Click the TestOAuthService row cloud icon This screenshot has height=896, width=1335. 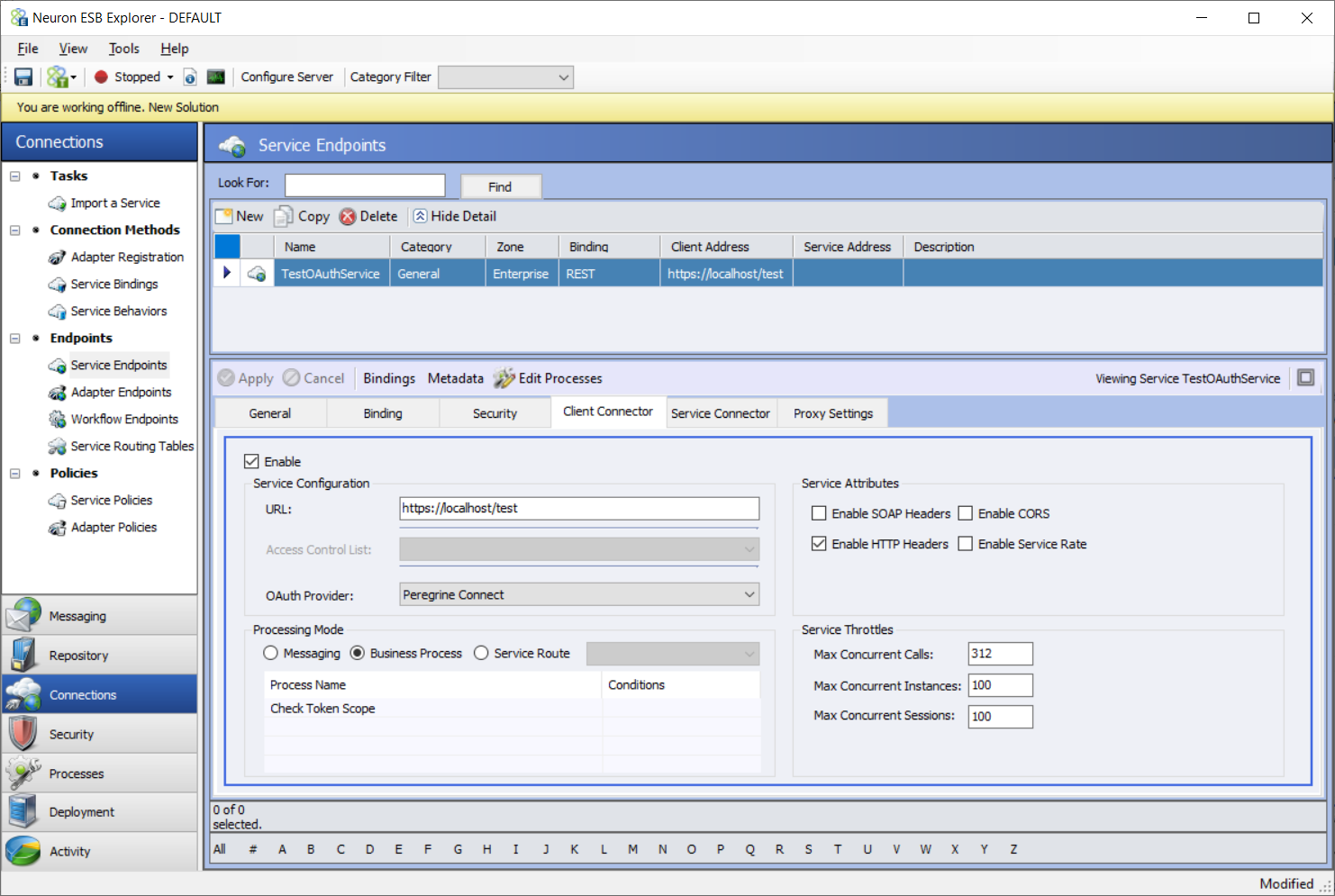[x=257, y=274]
